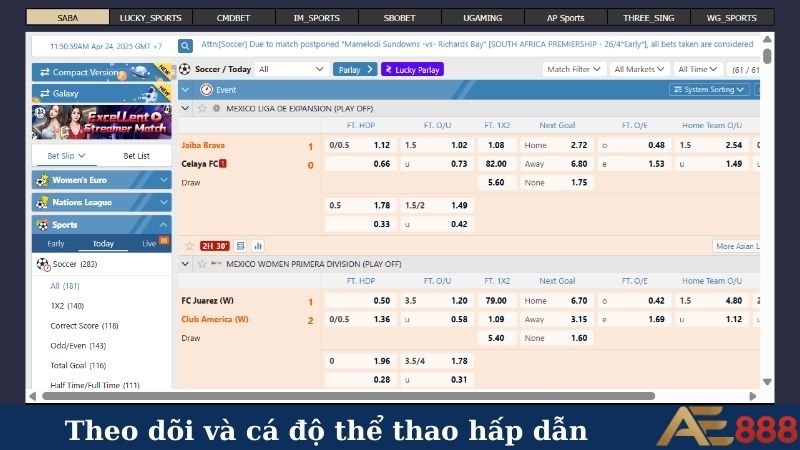Bet Jaiba Brava handicap odds 1.12
Screen dimensions: 800x450
[361, 145]
